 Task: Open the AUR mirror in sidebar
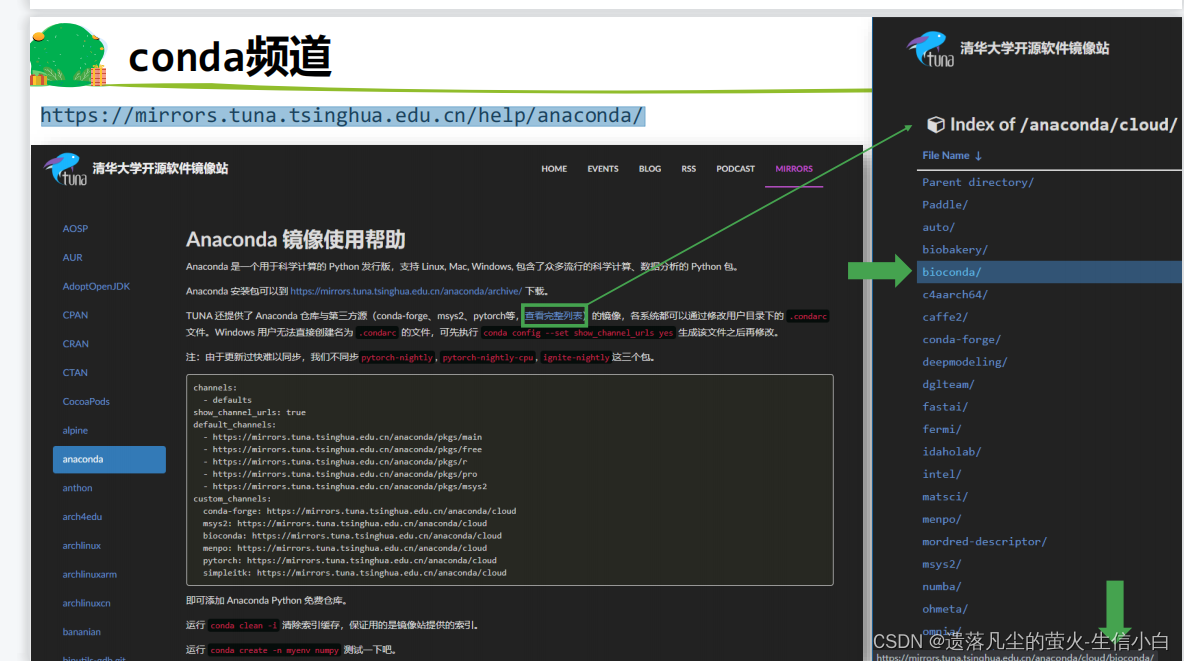[72, 257]
